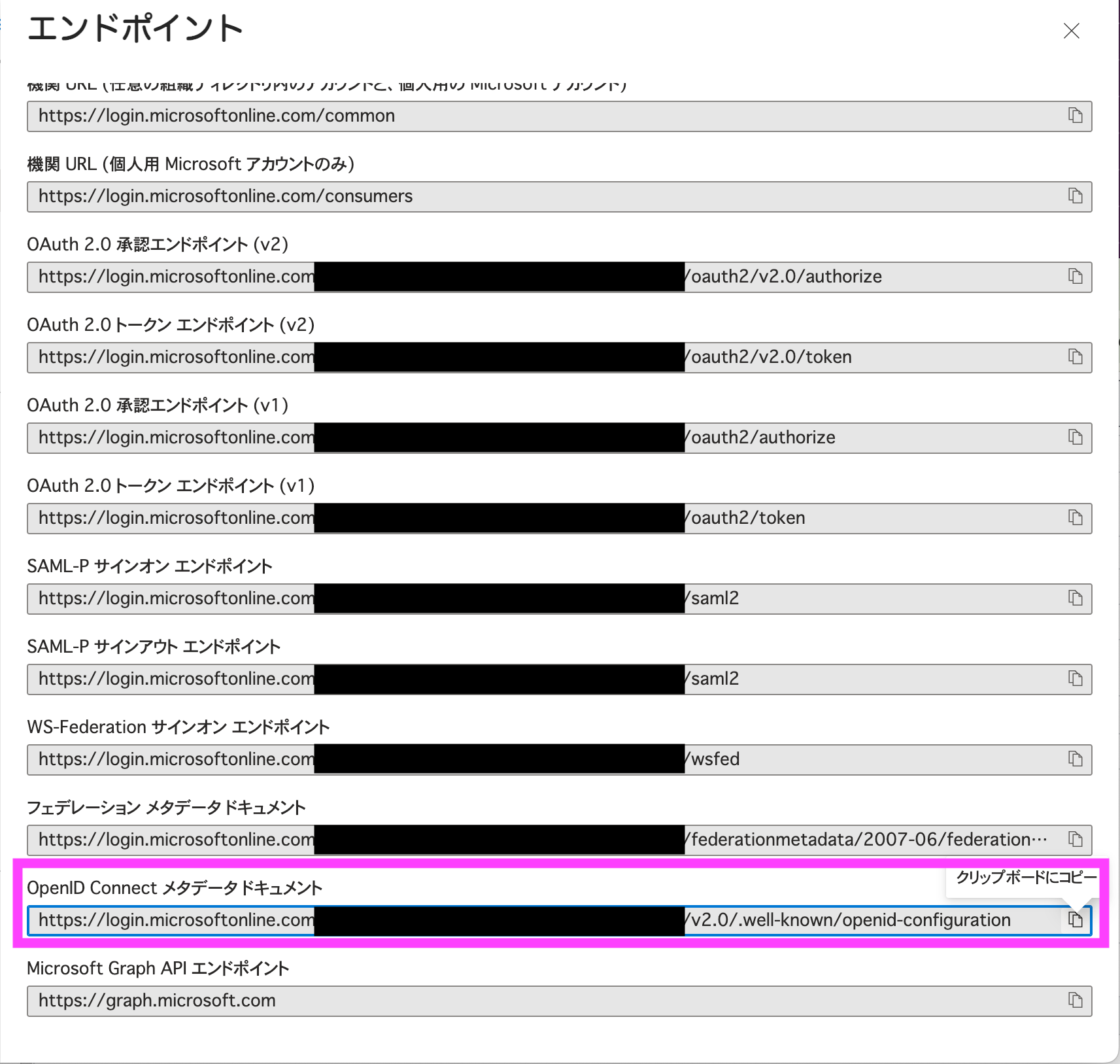Click the OAuth 2.0 承認エンドポイント (v1) label
1120x1064 pixels.
[x=158, y=405]
